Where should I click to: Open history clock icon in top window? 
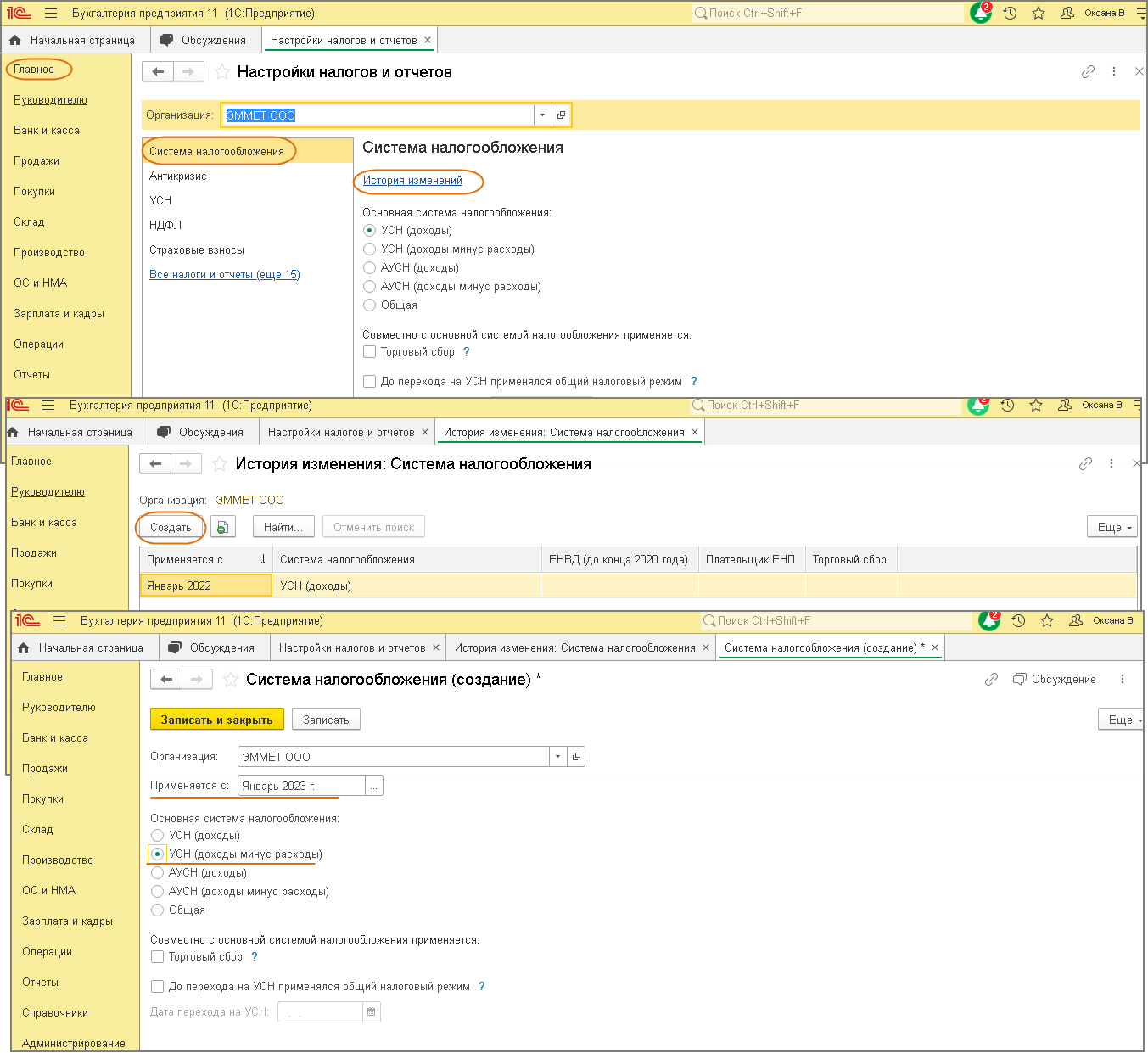pyautogui.click(x=1010, y=14)
